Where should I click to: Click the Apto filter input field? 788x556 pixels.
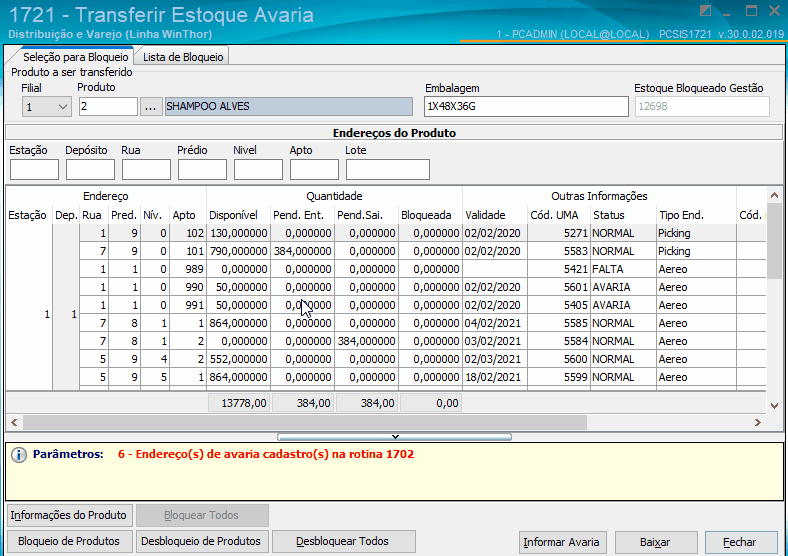[314, 169]
